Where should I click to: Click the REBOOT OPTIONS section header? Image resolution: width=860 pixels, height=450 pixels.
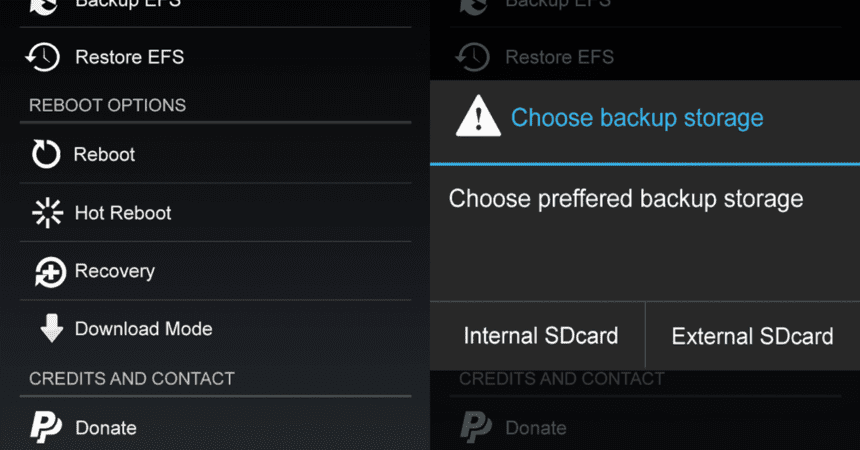[x=107, y=105]
